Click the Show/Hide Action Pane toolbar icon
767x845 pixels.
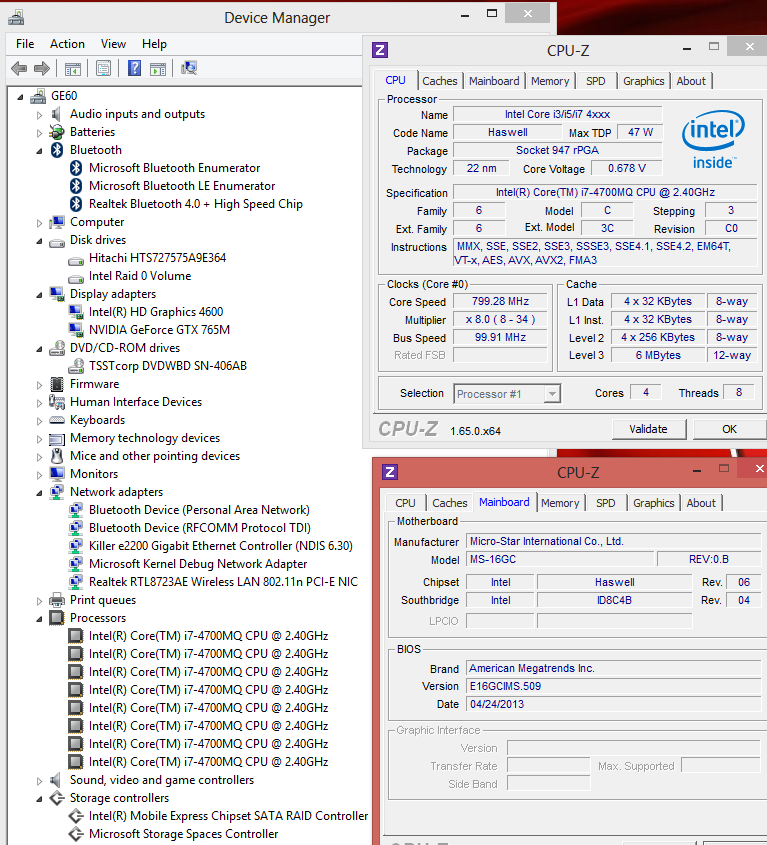(158, 68)
